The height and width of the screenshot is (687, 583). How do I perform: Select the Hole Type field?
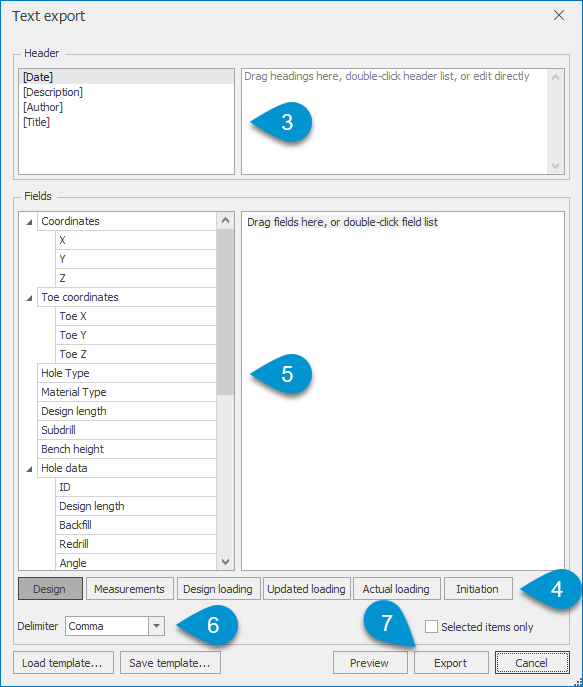(127, 373)
